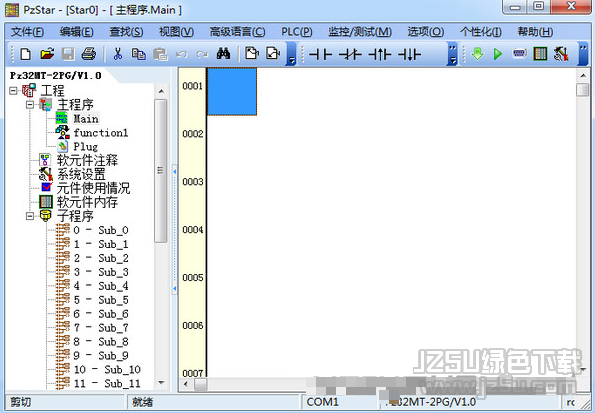Click the import document toolbar icon
595x413 pixels.
click(x=252, y=54)
